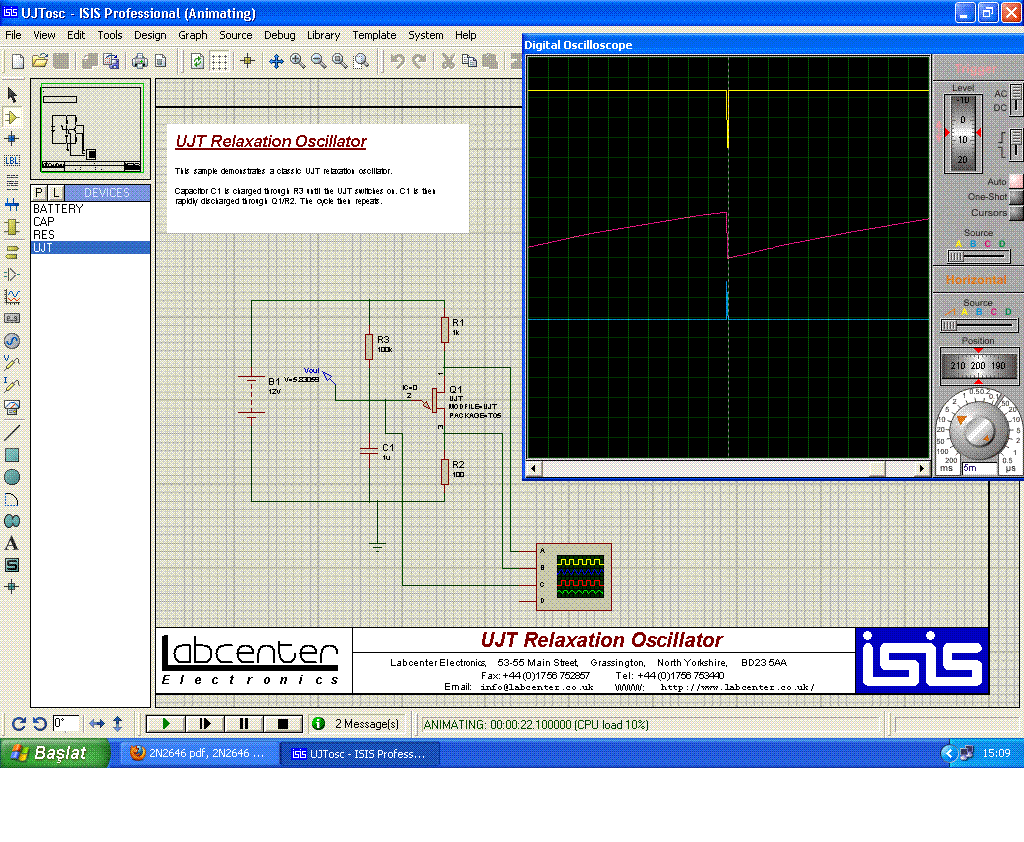Select the 2D Arc drawing tool
Viewport: 1024px width, 842px height.
pyautogui.click(x=12, y=500)
